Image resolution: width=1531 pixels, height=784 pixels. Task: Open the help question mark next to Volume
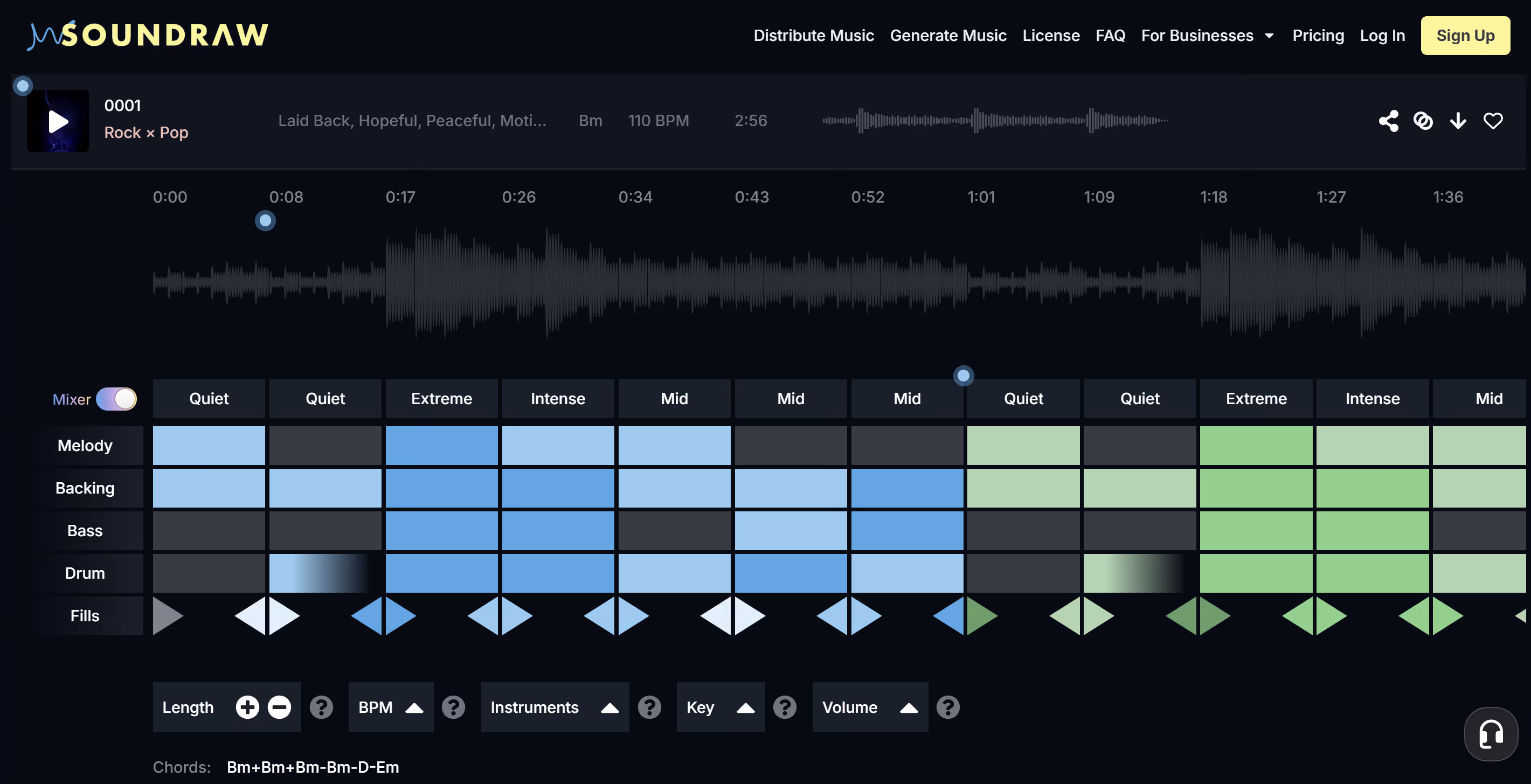(x=948, y=707)
